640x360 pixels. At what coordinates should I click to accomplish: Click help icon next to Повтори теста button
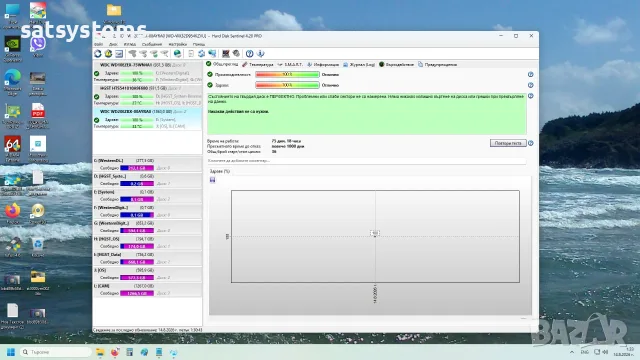[x=531, y=143]
